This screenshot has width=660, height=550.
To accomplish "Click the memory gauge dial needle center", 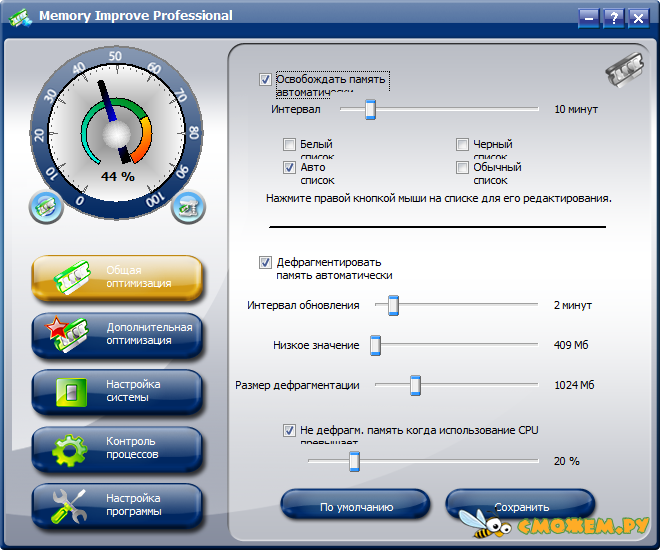I will pos(117,134).
